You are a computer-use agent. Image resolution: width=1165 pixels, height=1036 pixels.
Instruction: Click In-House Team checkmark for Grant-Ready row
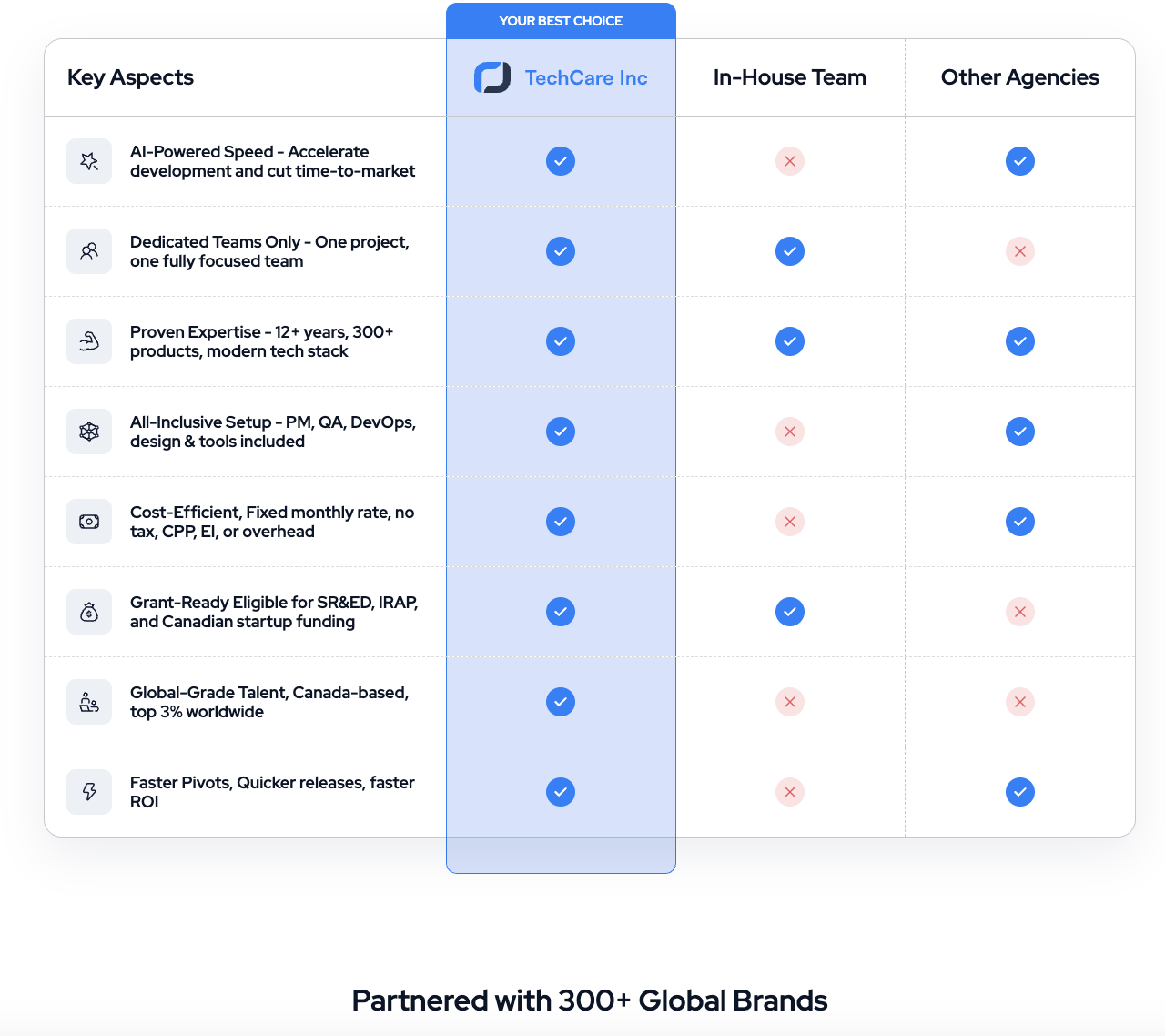click(790, 612)
